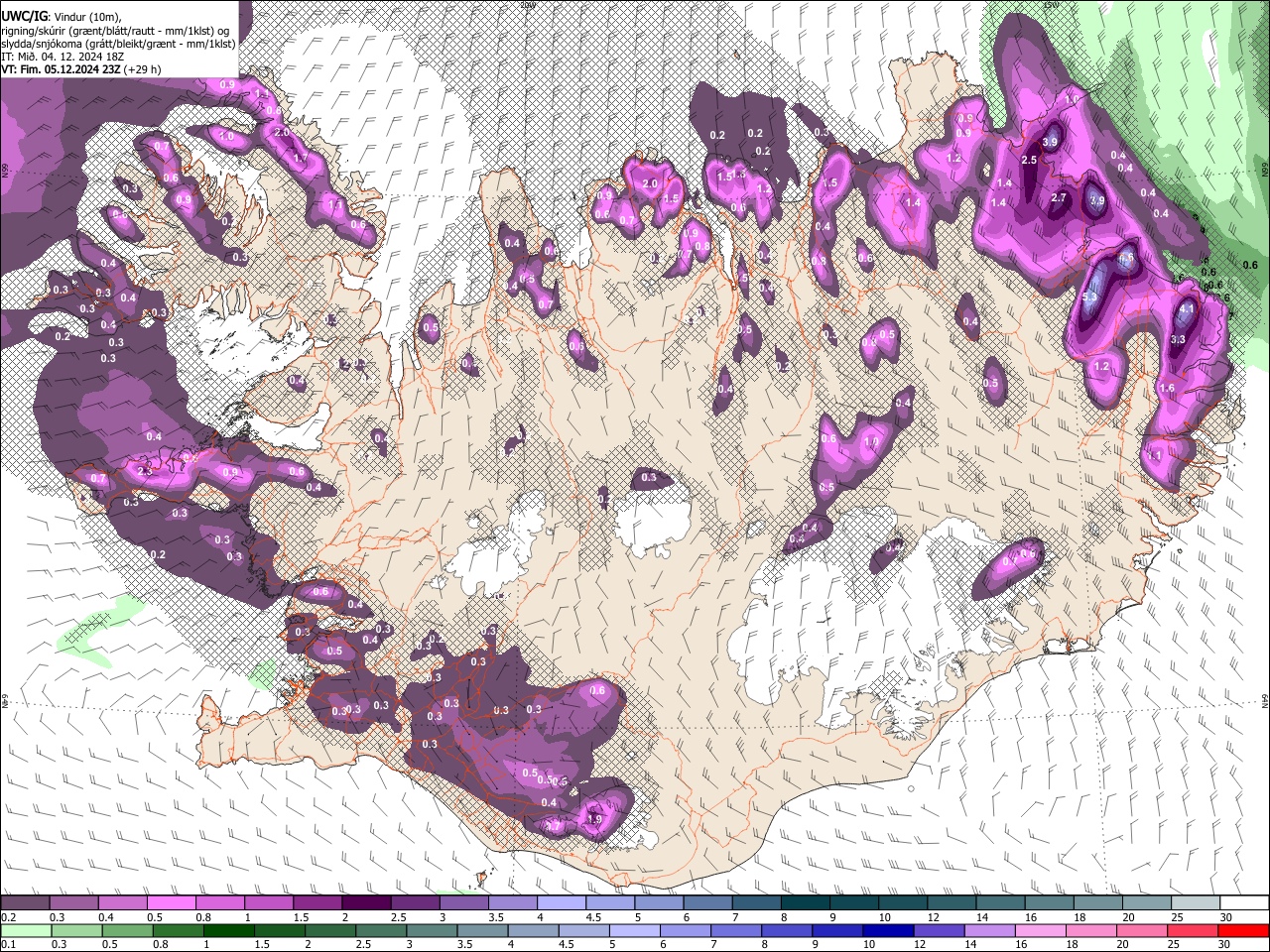Click the 1.7 value in the Westfjords
The height and width of the screenshot is (952, 1270).
tap(300, 158)
